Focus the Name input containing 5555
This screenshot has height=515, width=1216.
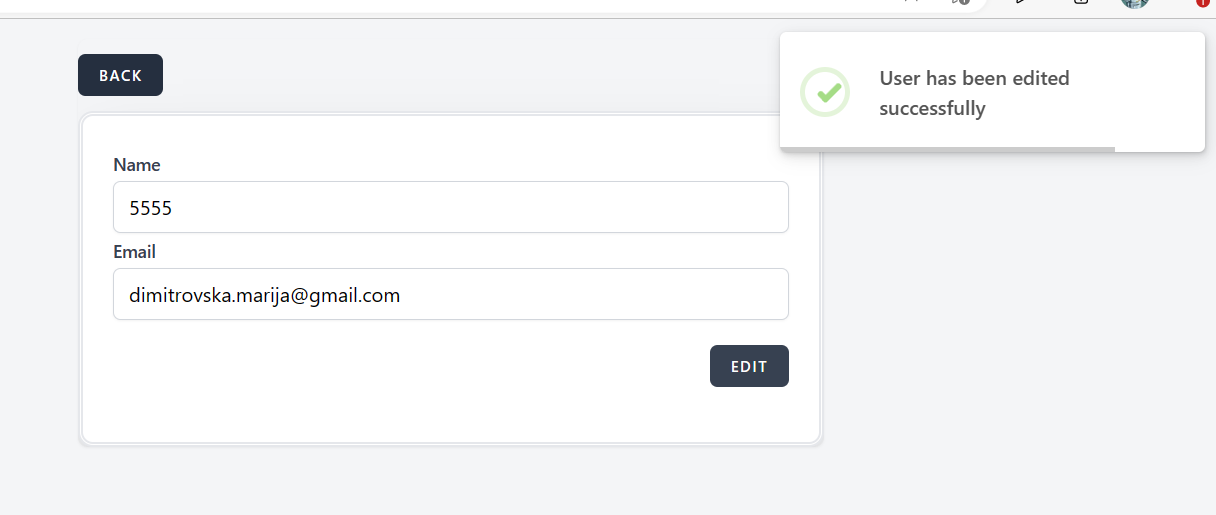[x=450, y=207]
